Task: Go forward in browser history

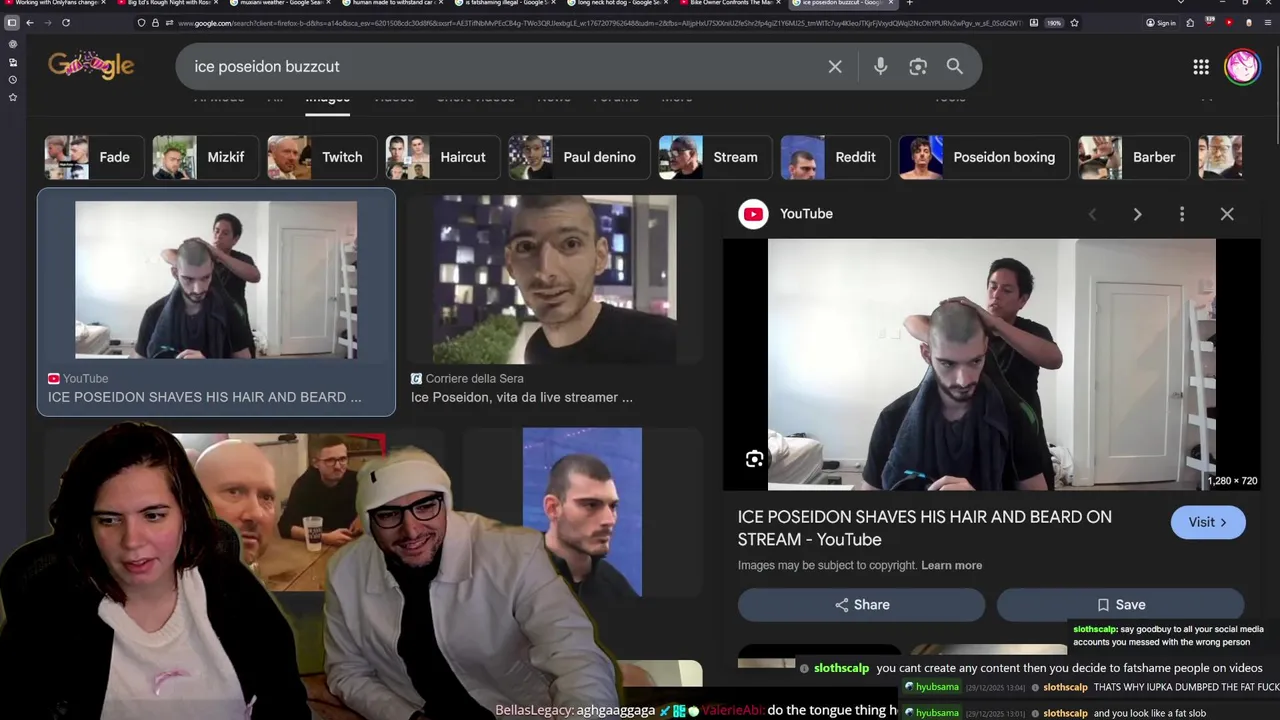Action: click(x=48, y=22)
